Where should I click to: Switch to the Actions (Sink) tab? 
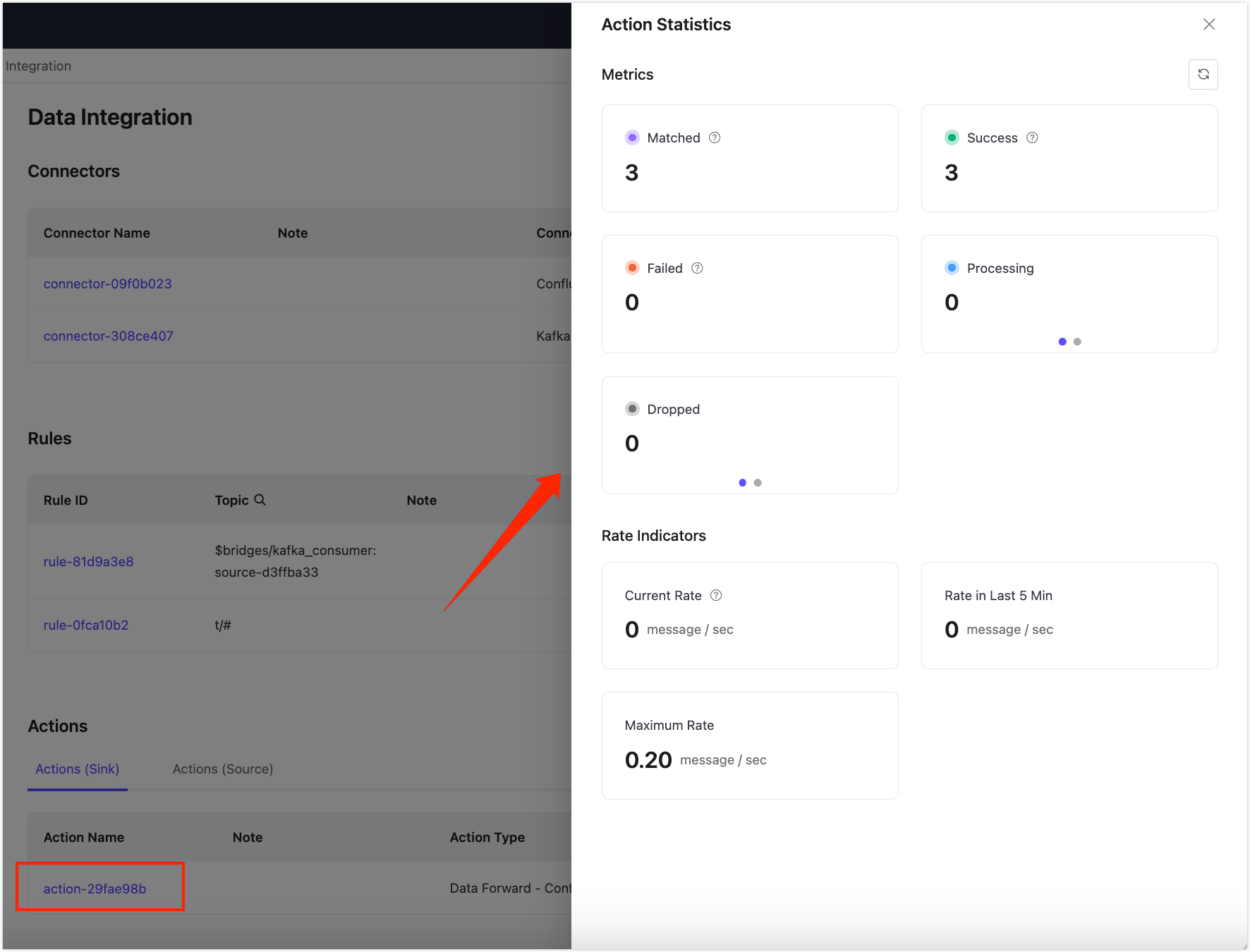point(78,769)
